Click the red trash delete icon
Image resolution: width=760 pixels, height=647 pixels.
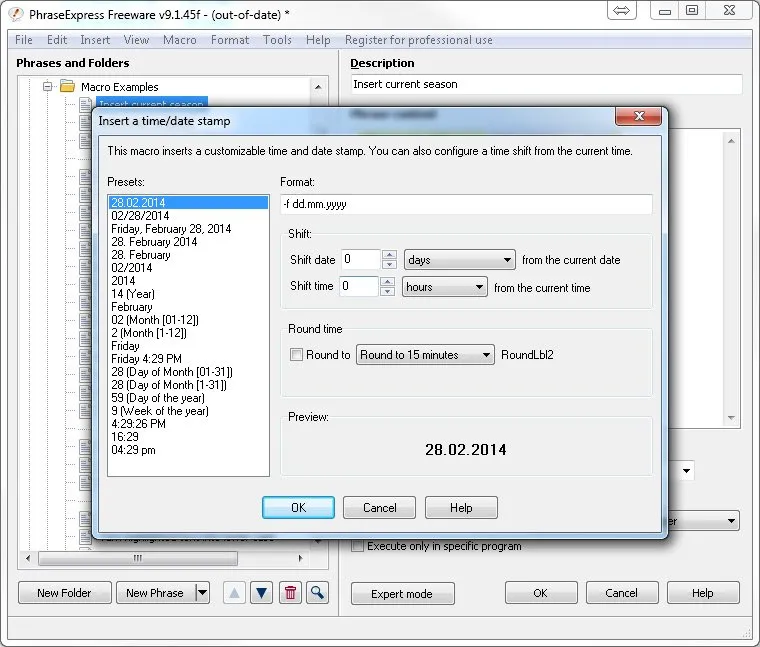click(290, 593)
